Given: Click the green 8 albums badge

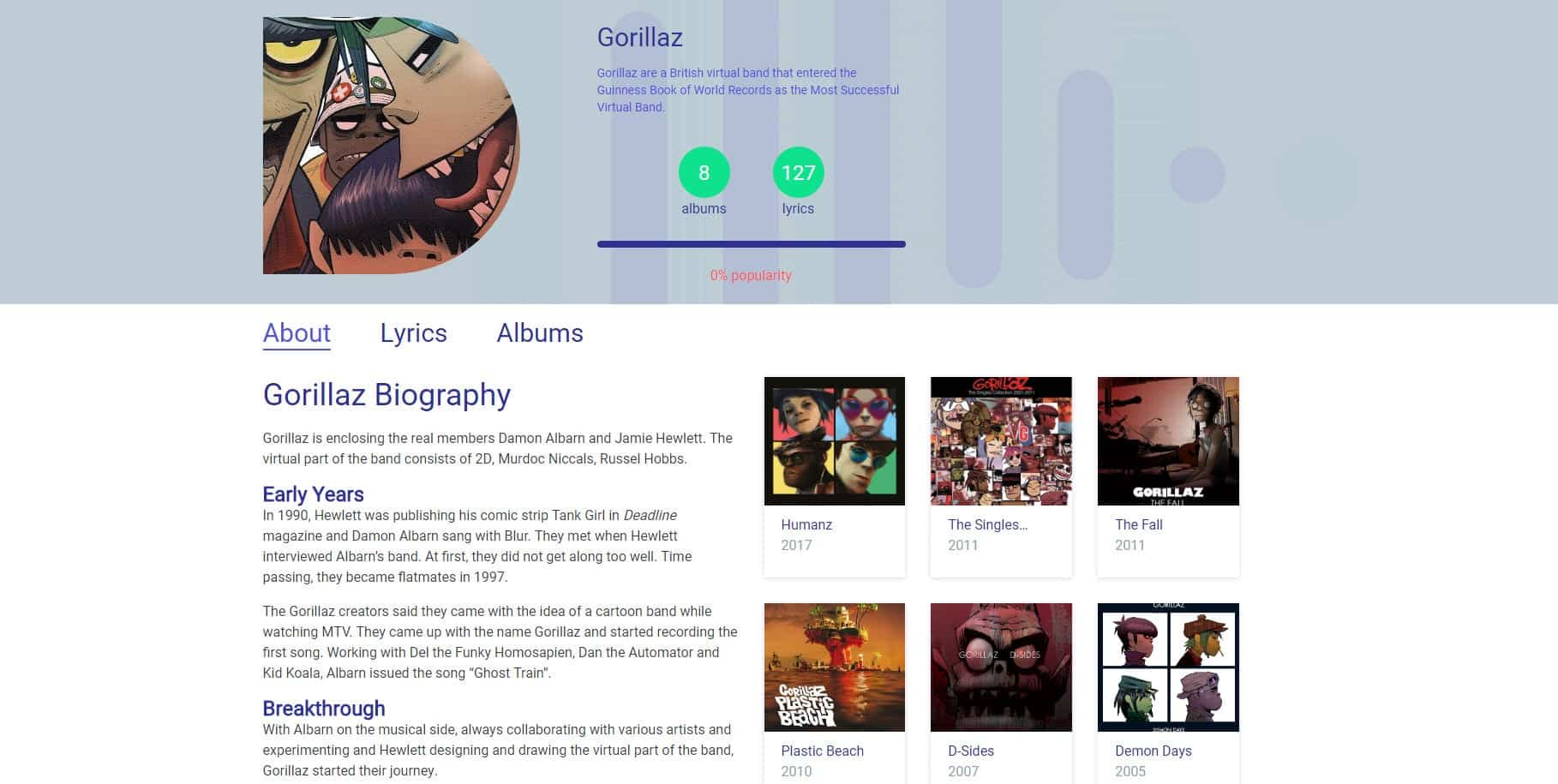Looking at the screenshot, I should [x=704, y=172].
